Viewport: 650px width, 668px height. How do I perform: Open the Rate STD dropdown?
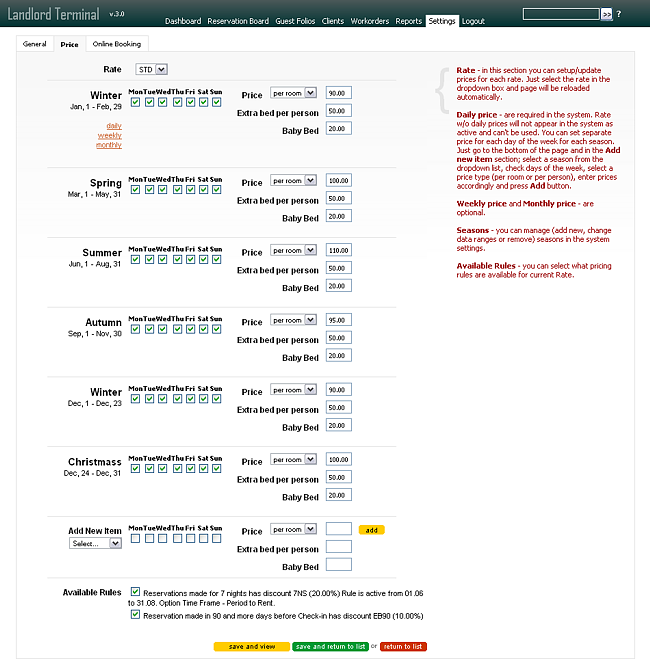coord(152,69)
